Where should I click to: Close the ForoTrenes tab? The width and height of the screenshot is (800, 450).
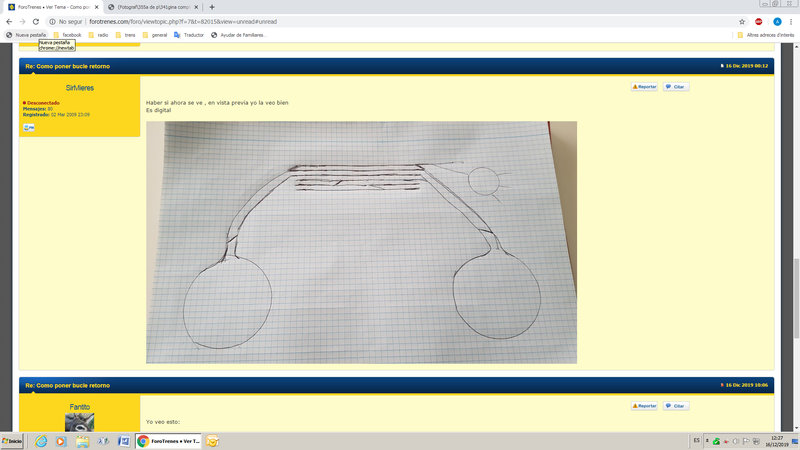(x=96, y=7)
